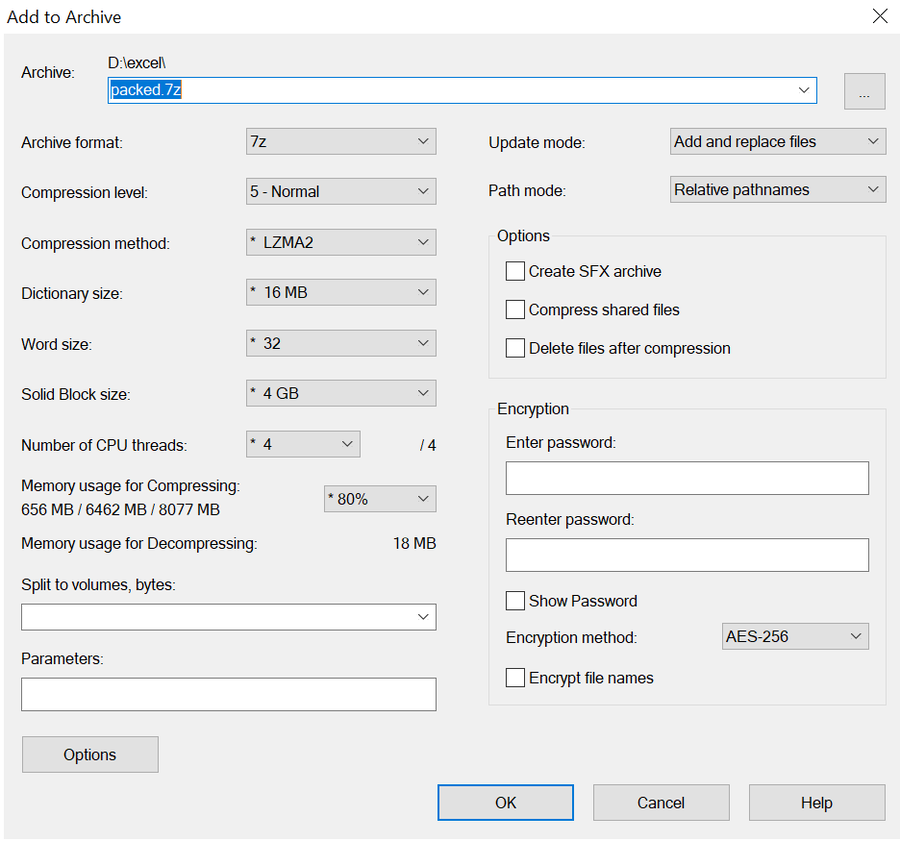Open the Path mode dropdown
The width and height of the screenshot is (900, 841).
778,189
